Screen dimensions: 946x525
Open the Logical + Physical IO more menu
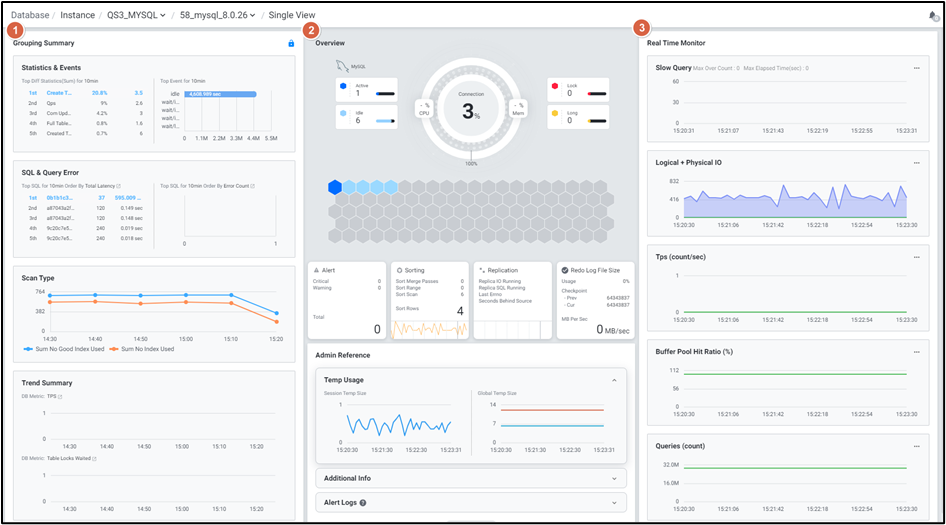[x=916, y=162]
